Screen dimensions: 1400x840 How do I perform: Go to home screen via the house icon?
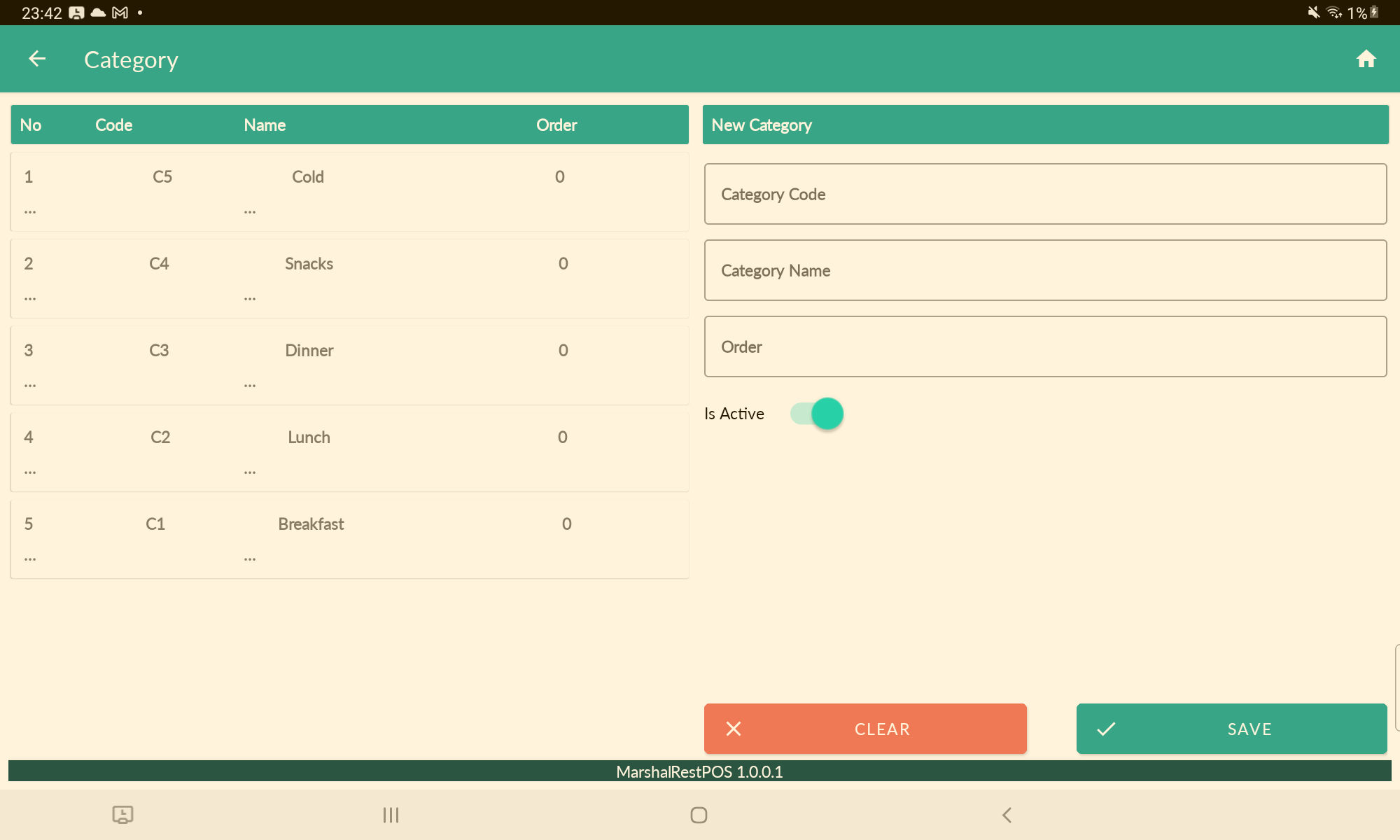(1366, 59)
